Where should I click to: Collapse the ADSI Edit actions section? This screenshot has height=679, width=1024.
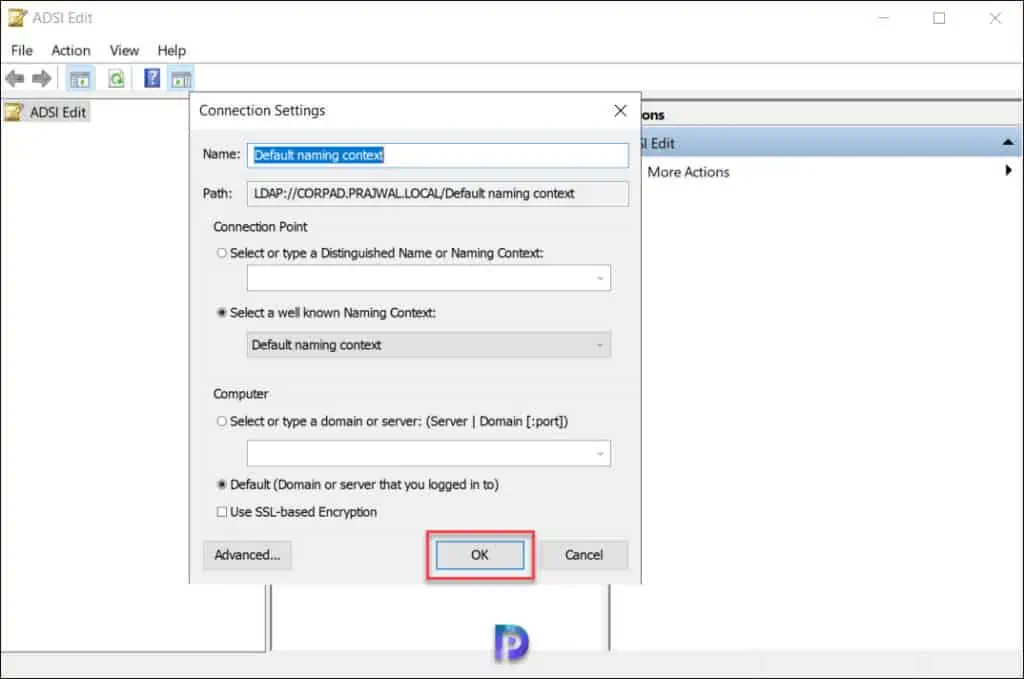tap(1008, 142)
